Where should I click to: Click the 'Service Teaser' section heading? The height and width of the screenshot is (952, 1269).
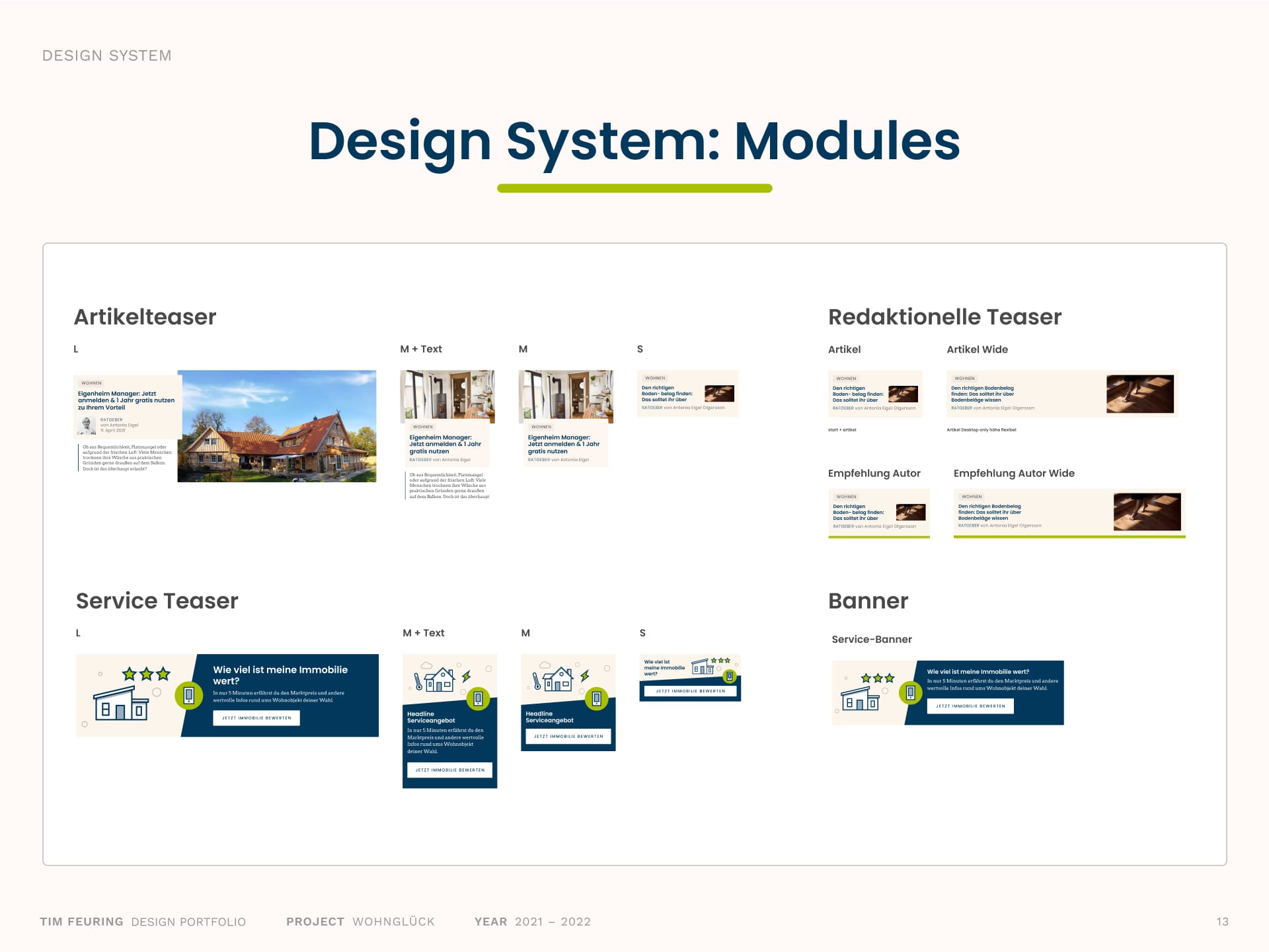point(157,601)
